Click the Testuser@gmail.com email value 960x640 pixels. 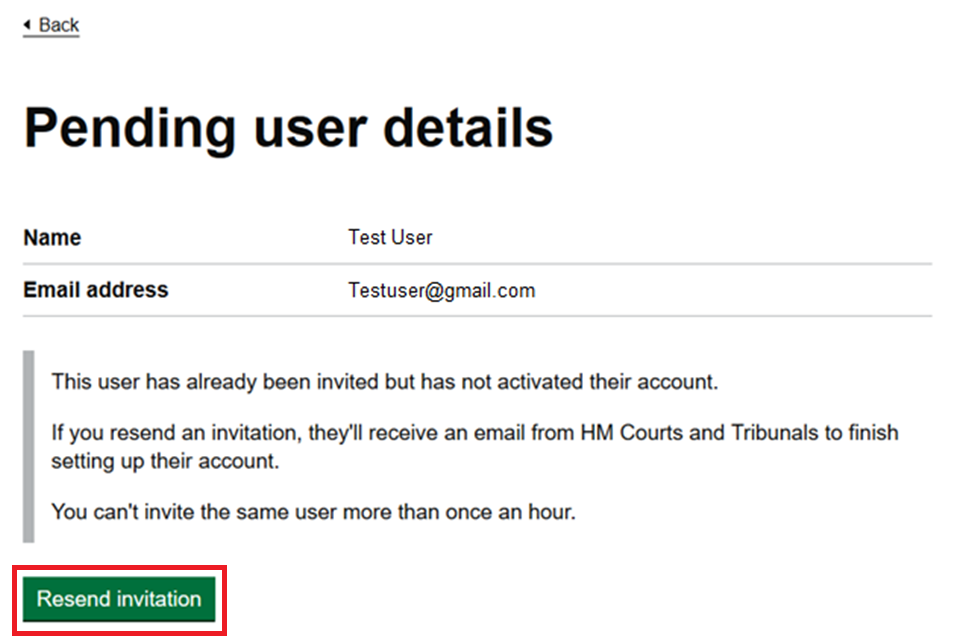pyautogui.click(x=441, y=291)
